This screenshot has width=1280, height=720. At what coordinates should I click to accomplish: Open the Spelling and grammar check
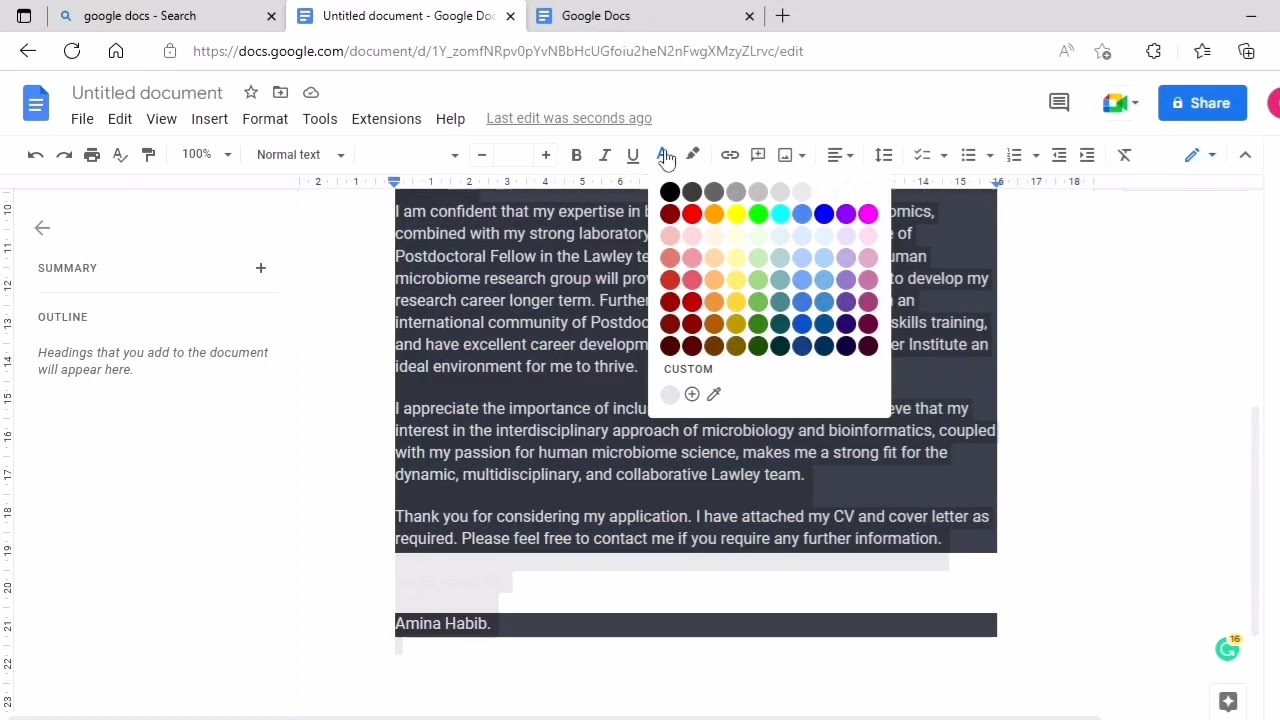(x=120, y=154)
